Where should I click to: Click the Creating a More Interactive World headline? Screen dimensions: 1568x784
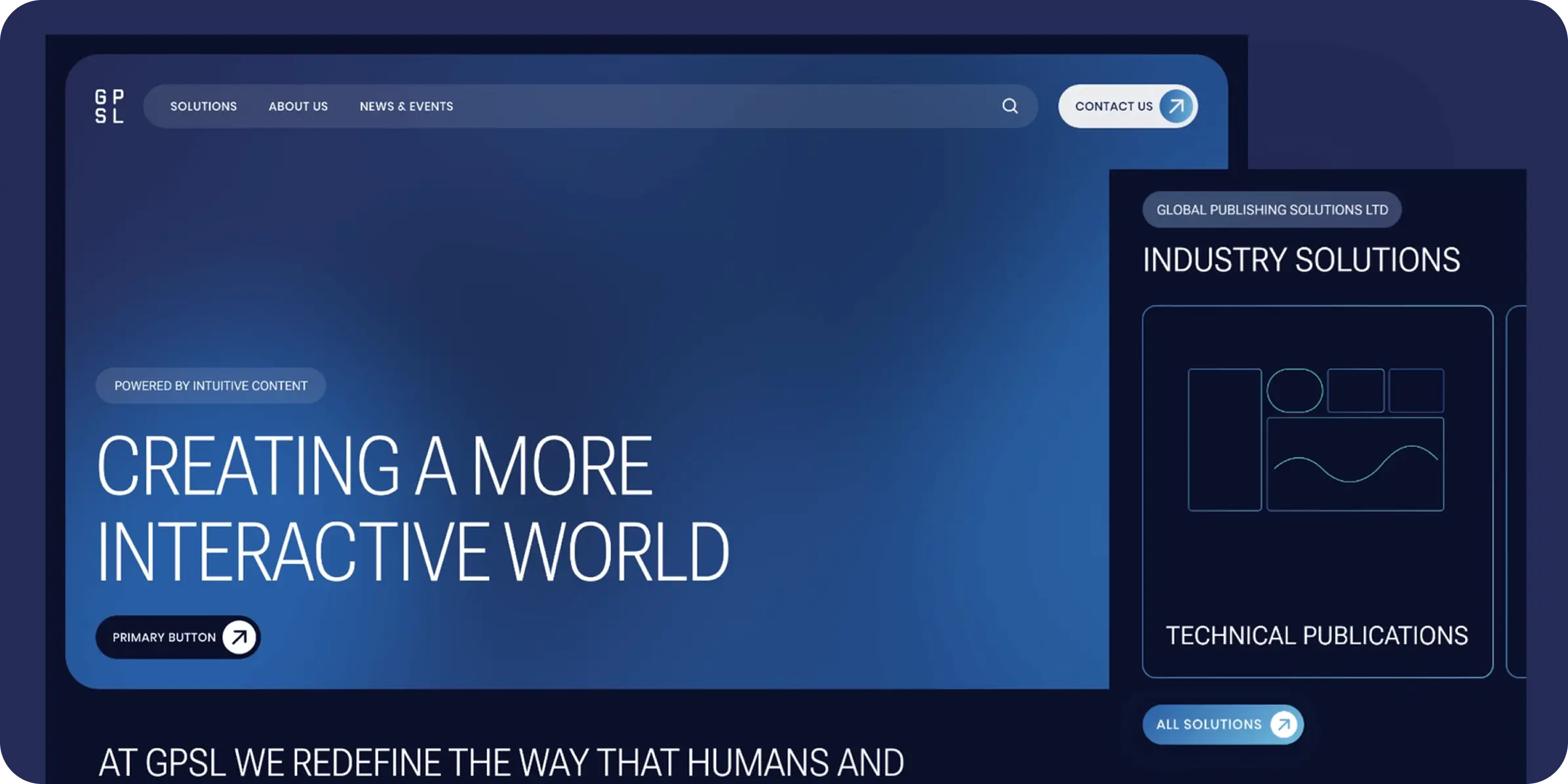click(413, 508)
